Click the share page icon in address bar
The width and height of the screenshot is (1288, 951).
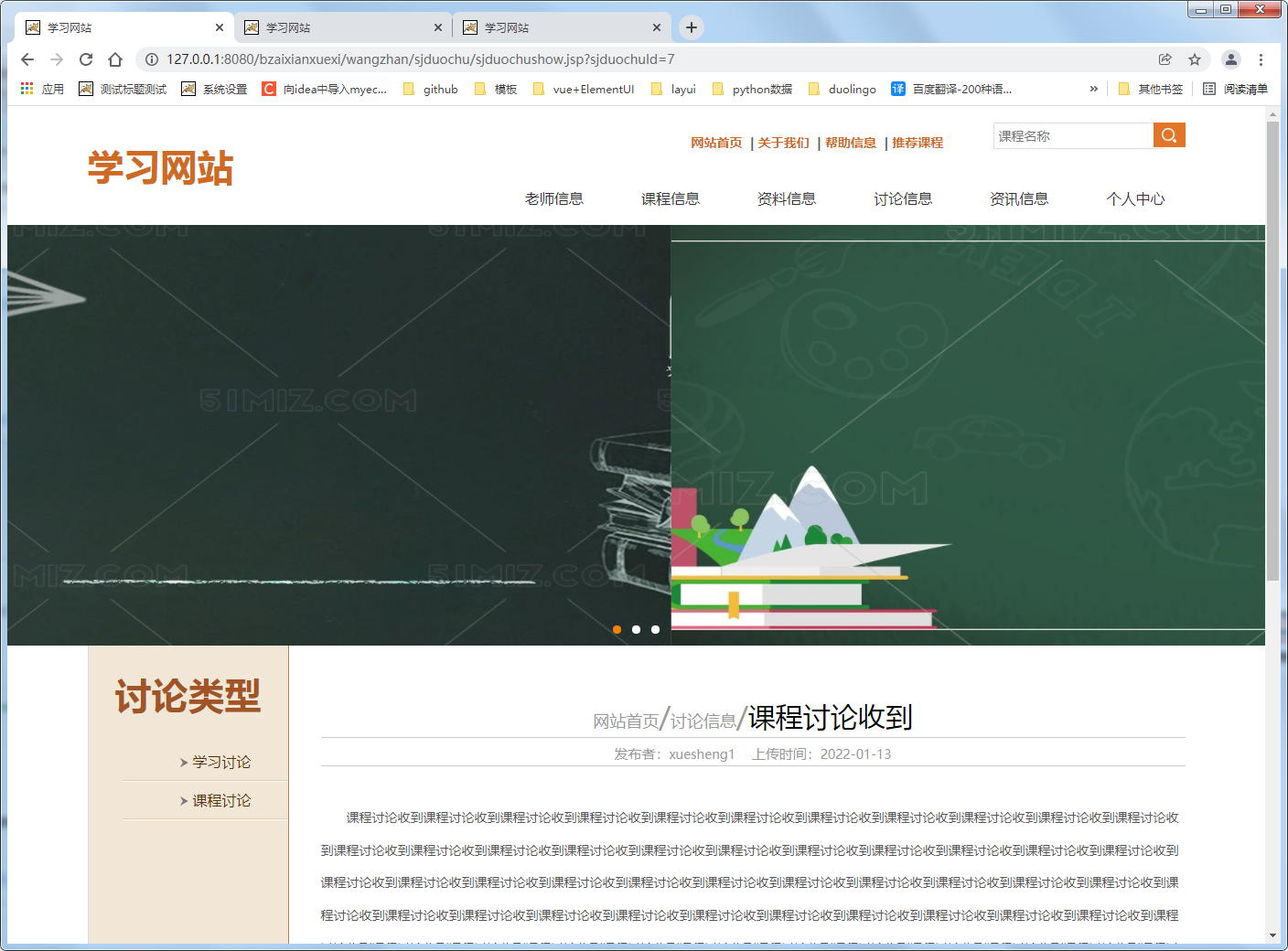(1165, 59)
